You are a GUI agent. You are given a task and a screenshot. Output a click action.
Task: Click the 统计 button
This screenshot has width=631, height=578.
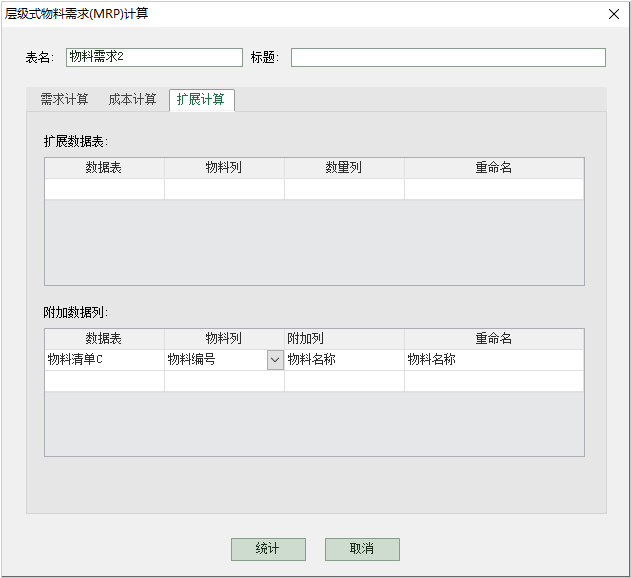(x=268, y=549)
